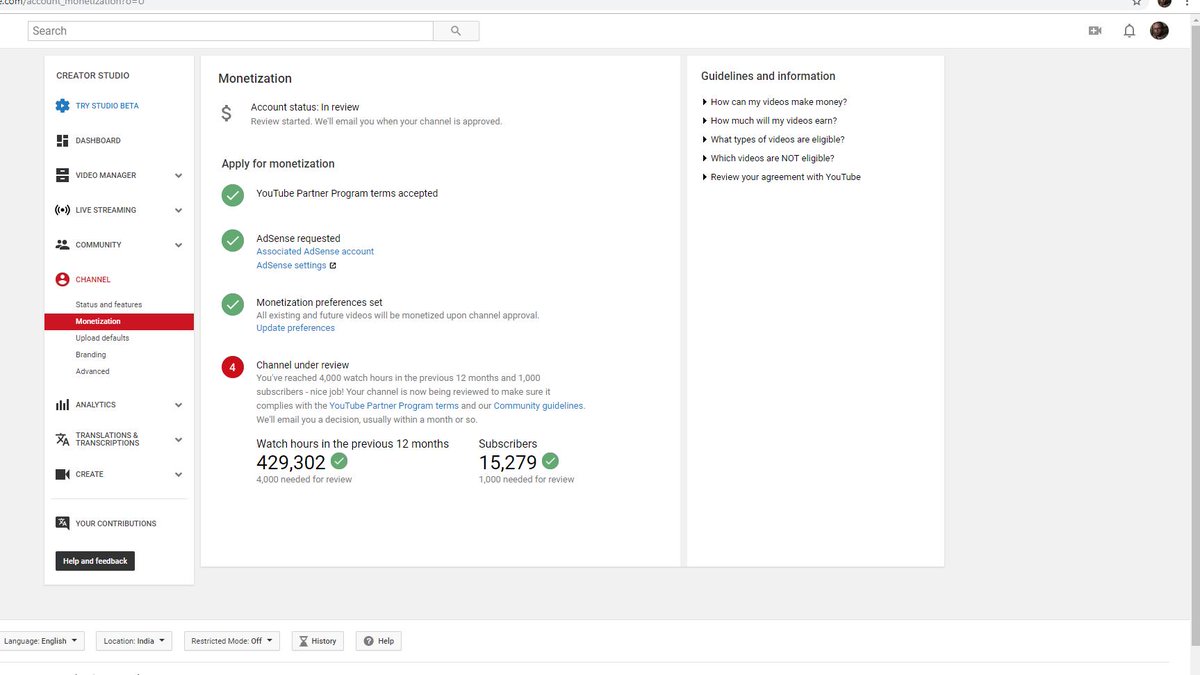Click the Live Streaming broadcast icon
The height and width of the screenshot is (675, 1200).
point(62,210)
